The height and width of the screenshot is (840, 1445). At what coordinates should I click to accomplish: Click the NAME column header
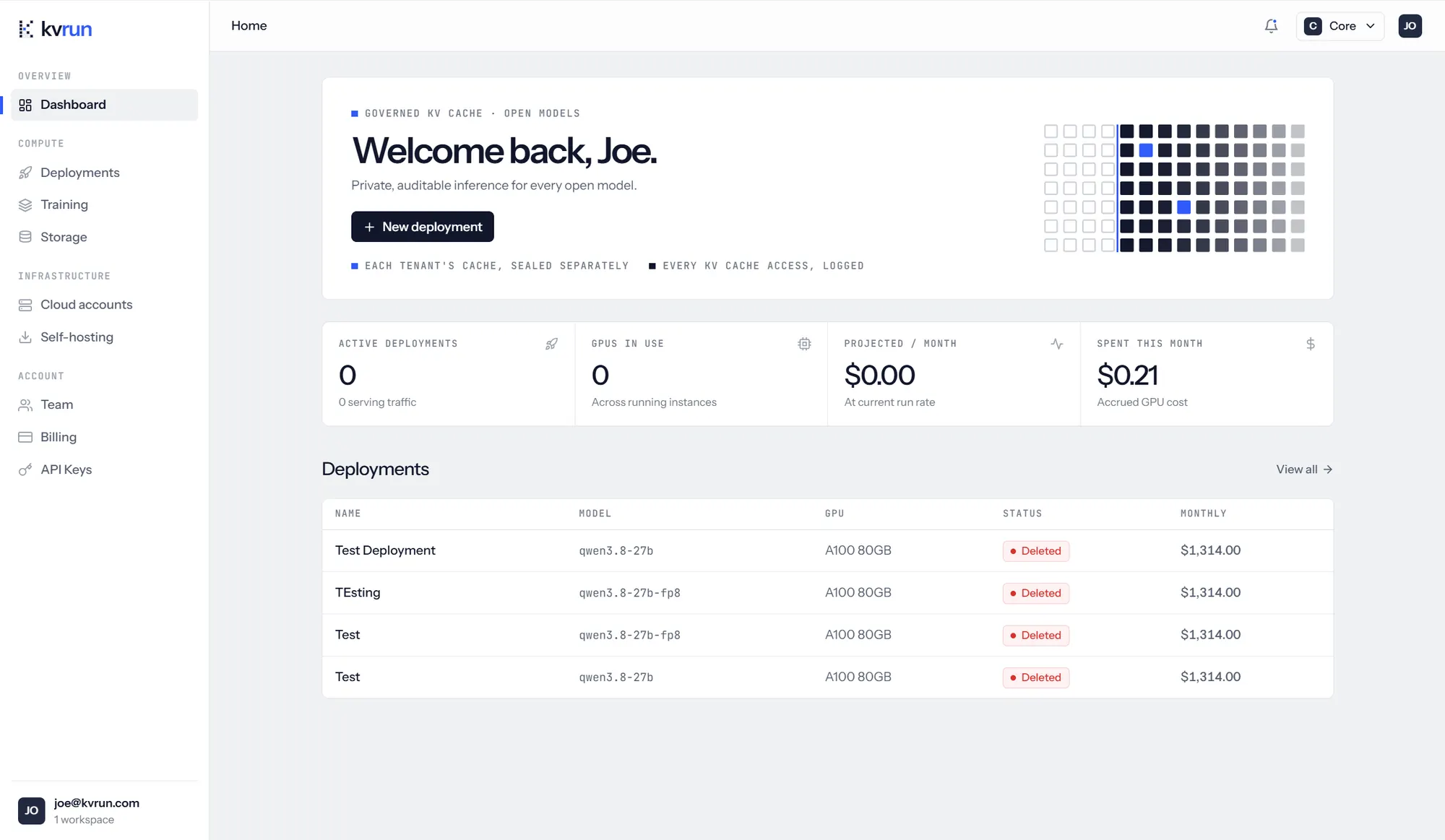pyautogui.click(x=348, y=514)
